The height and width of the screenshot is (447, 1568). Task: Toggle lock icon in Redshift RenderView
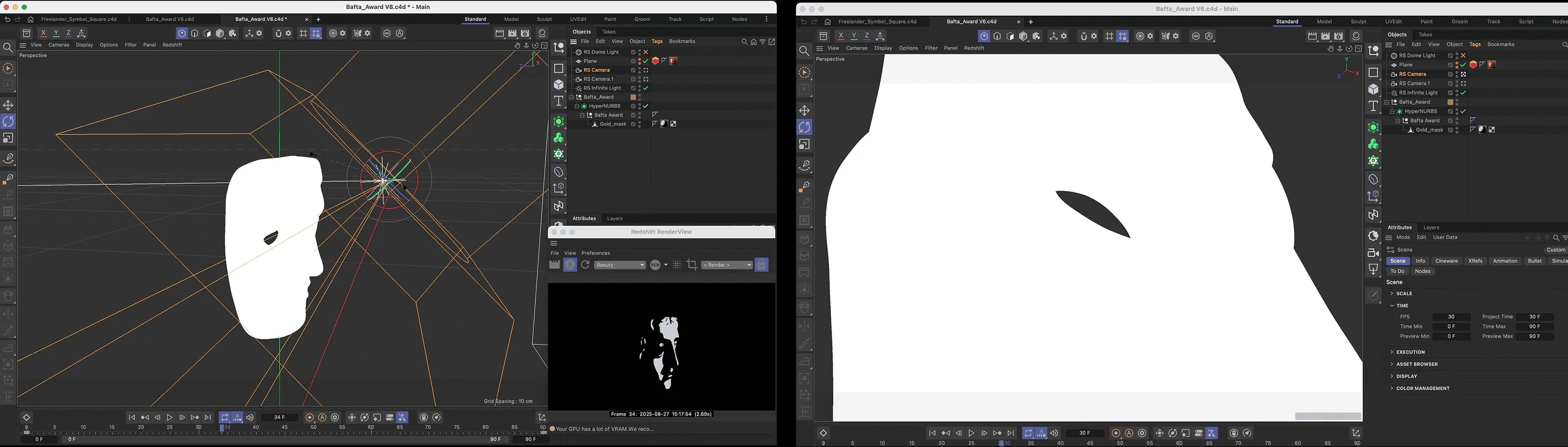pos(761,265)
